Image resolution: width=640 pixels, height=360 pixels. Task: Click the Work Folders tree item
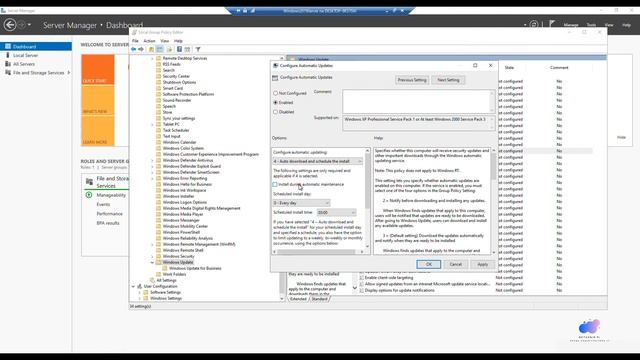point(174,274)
